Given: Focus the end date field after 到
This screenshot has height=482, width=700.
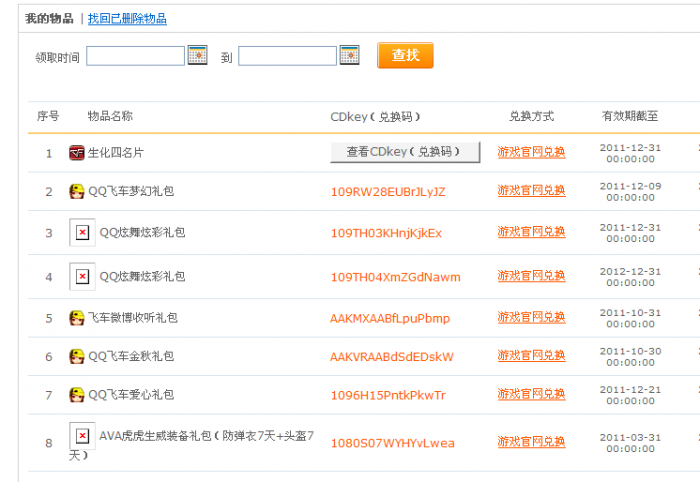Looking at the screenshot, I should pyautogui.click(x=288, y=56).
